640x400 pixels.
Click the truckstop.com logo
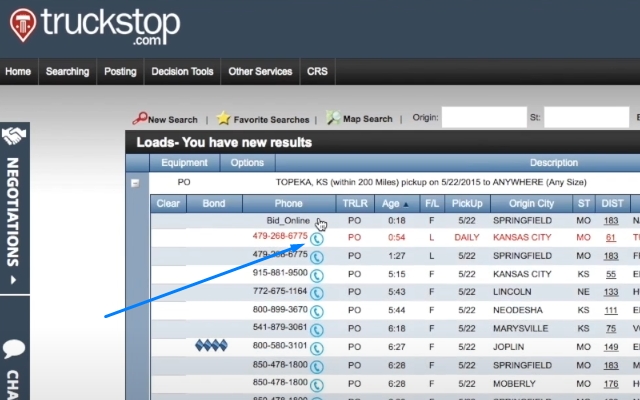[x=95, y=25]
